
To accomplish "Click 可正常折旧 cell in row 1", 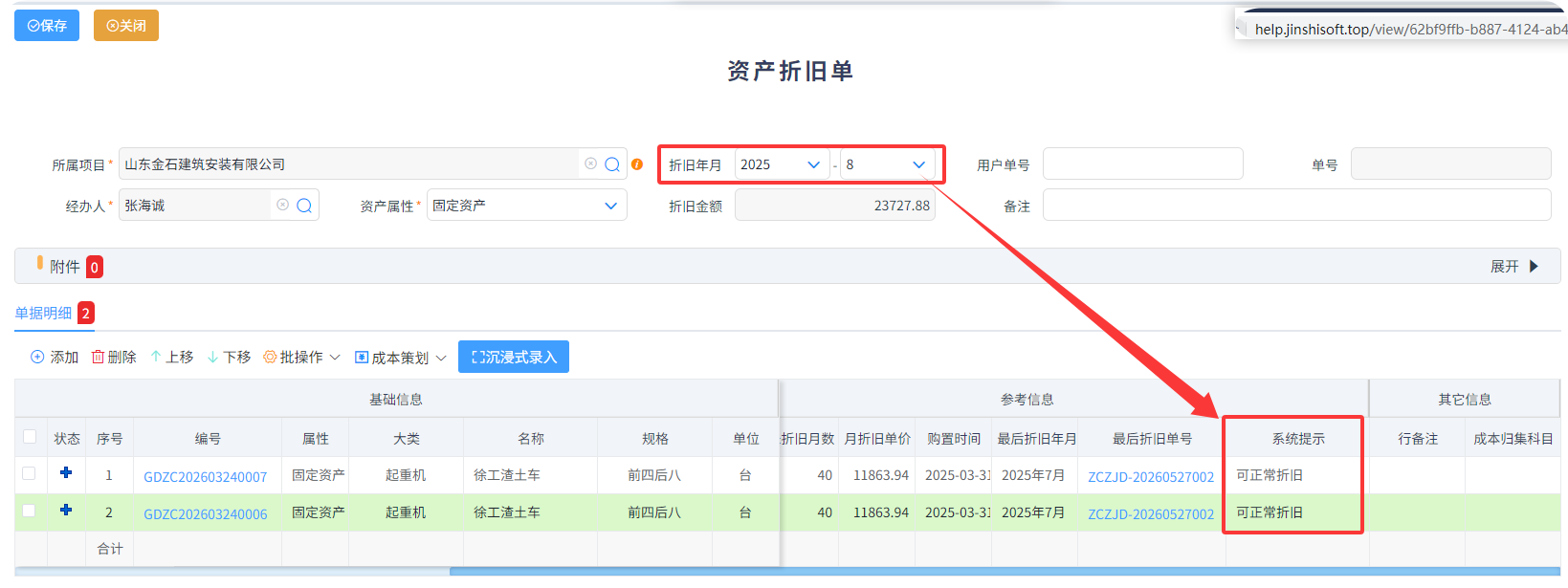I will 1297,475.
